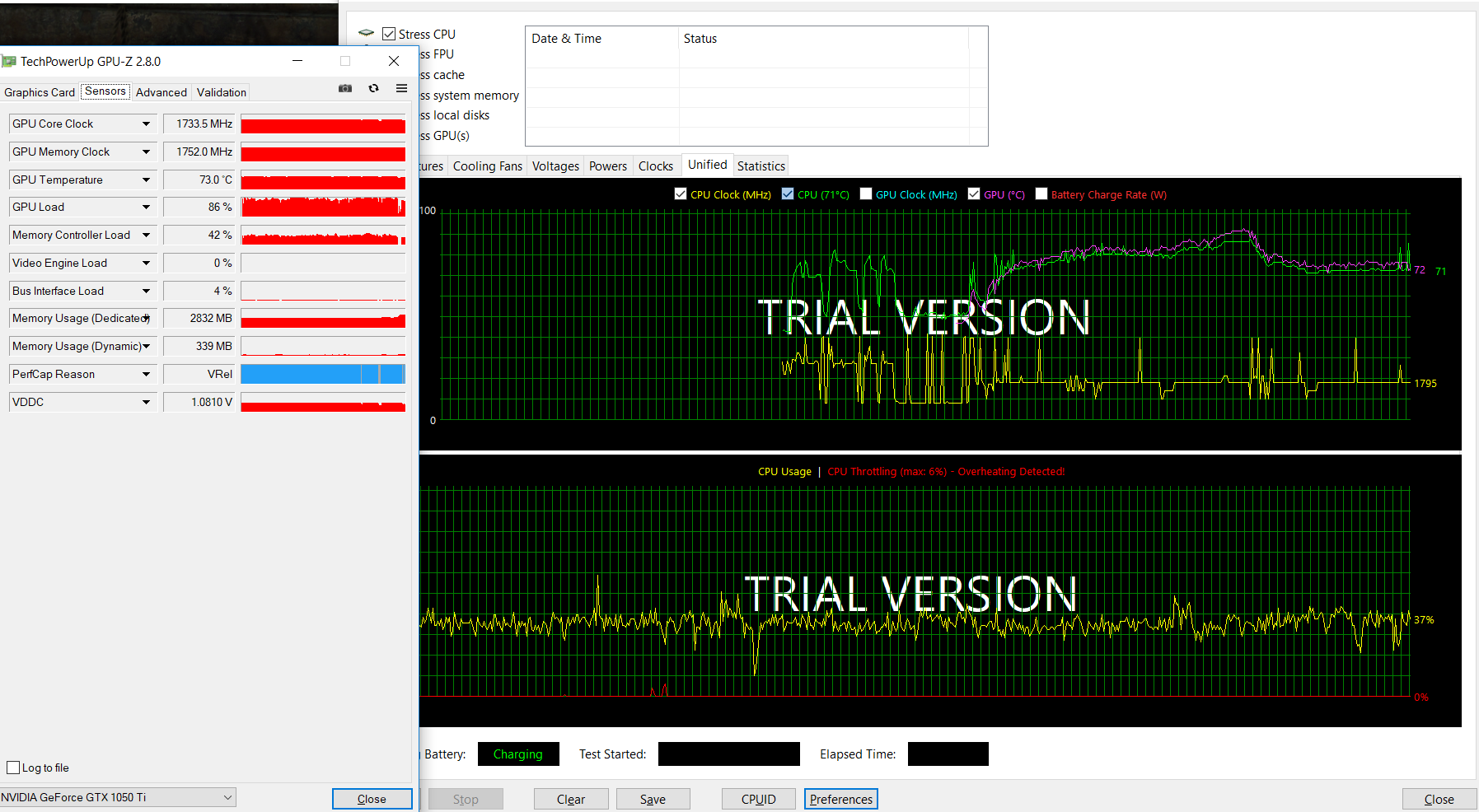This screenshot has width=1479, height=812.
Task: Click the GPU Core Clock value 1733.5 MHz
Action: click(x=199, y=124)
